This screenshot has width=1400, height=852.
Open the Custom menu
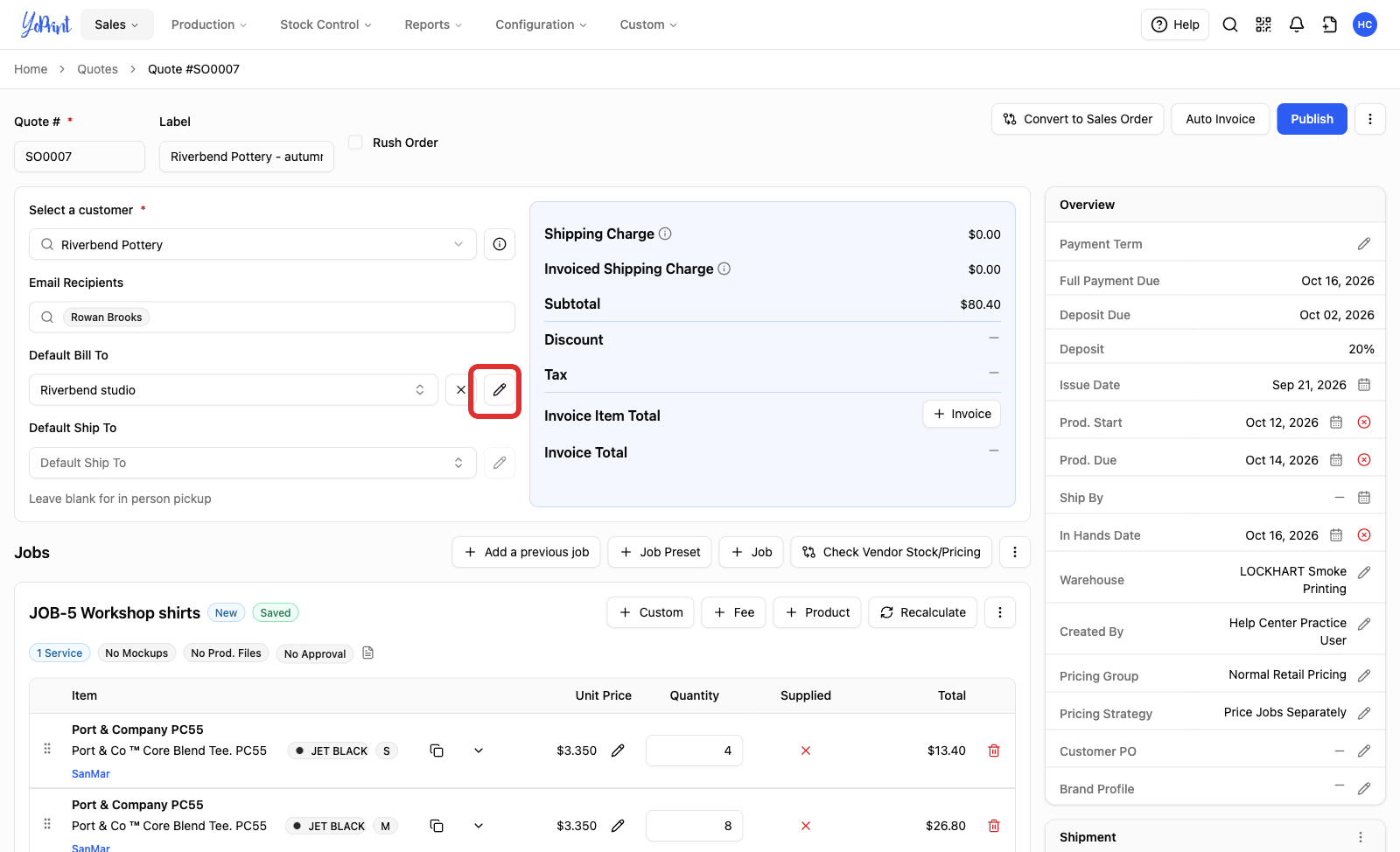(x=648, y=24)
